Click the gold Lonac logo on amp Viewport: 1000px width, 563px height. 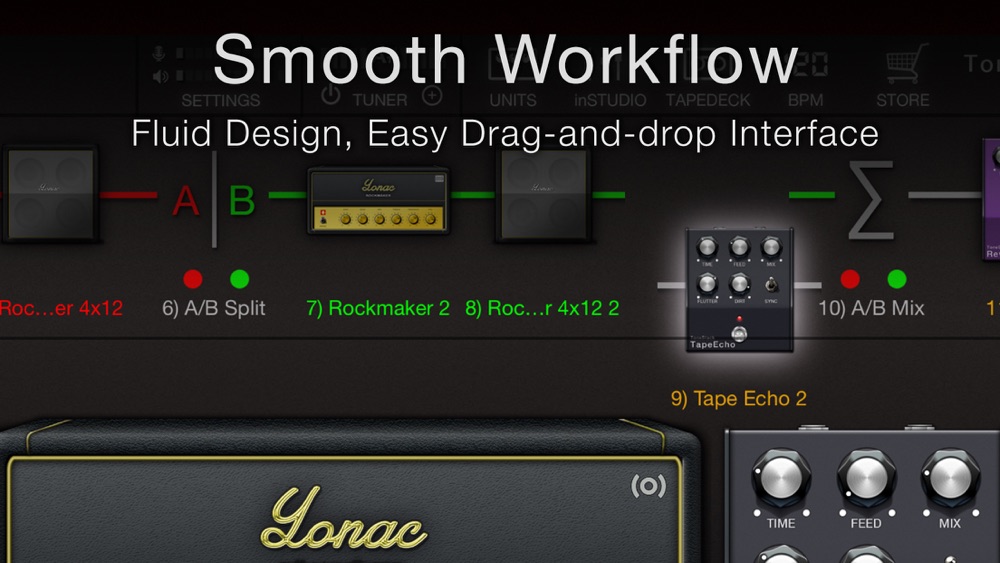[344, 518]
